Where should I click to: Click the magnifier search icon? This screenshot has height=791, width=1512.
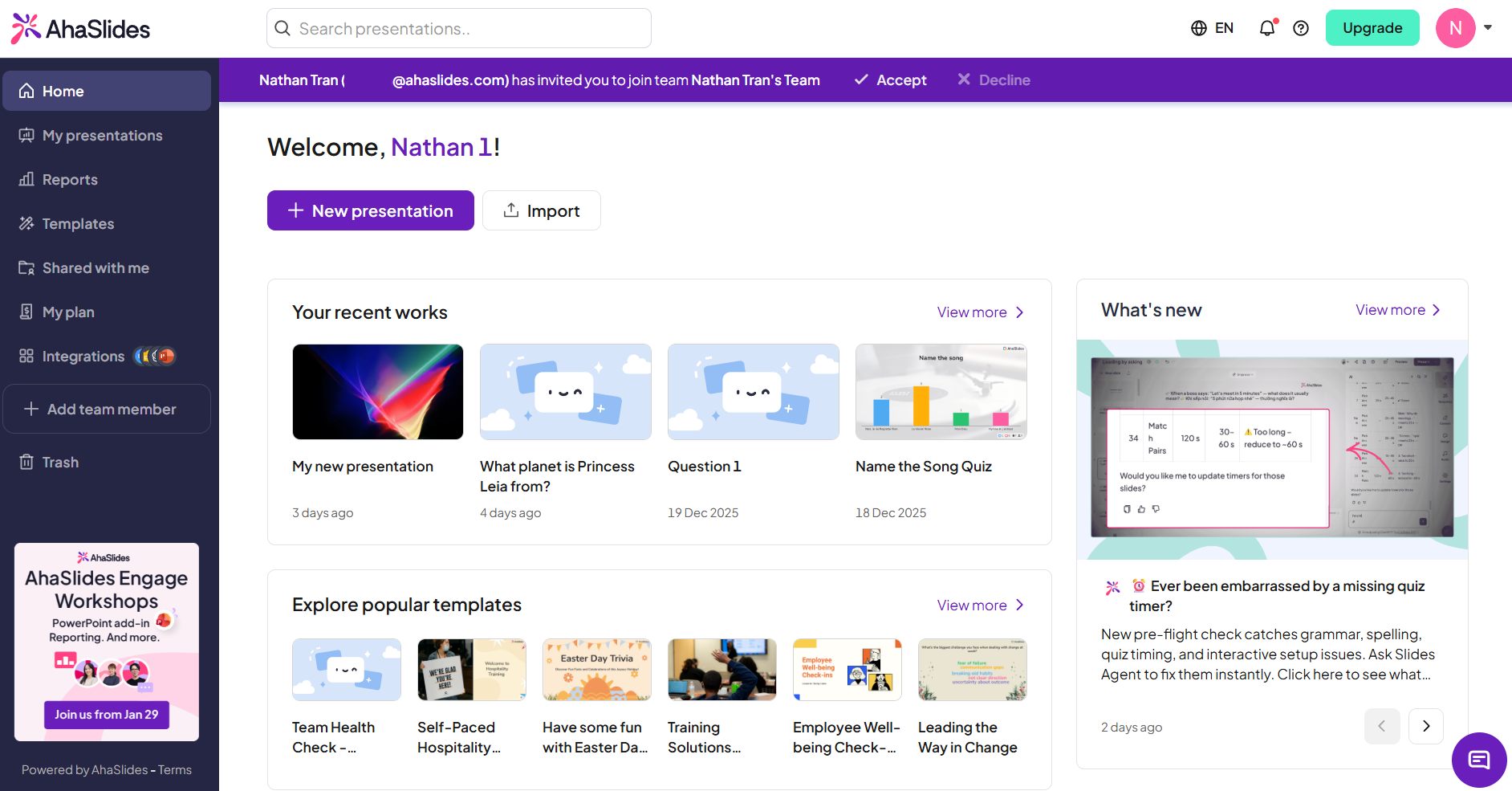282,29
